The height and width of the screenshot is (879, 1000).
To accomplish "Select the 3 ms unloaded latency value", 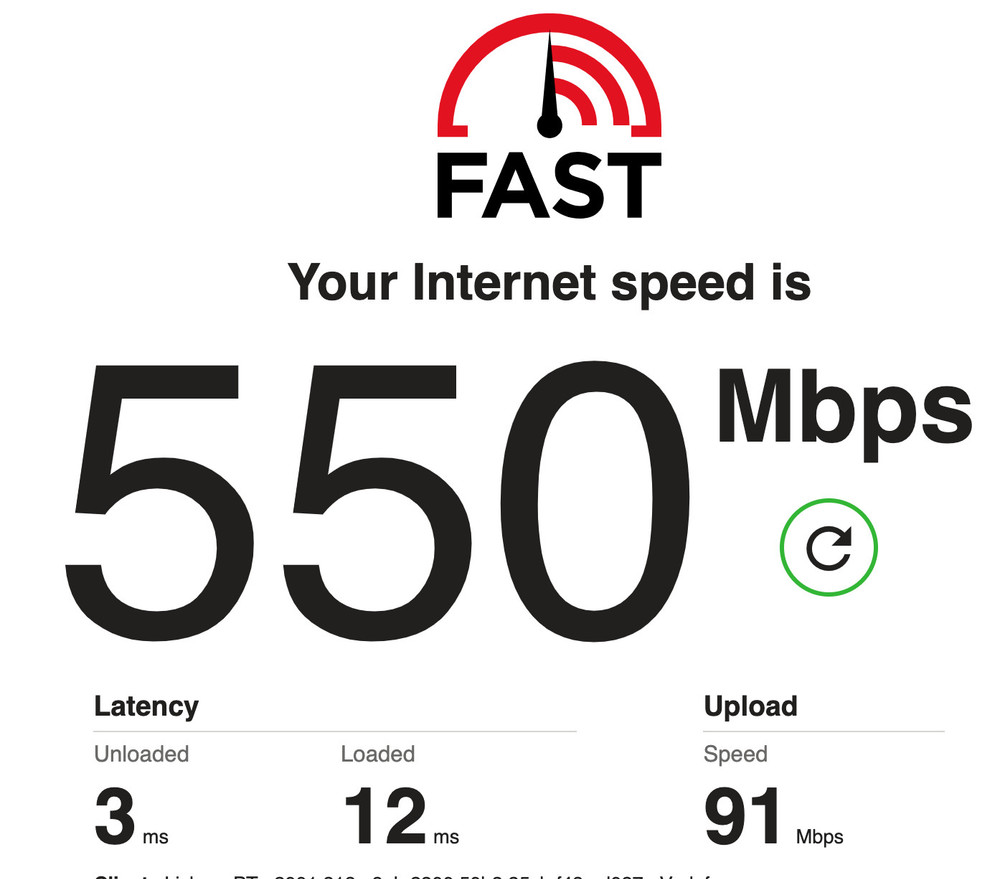I will (x=131, y=816).
